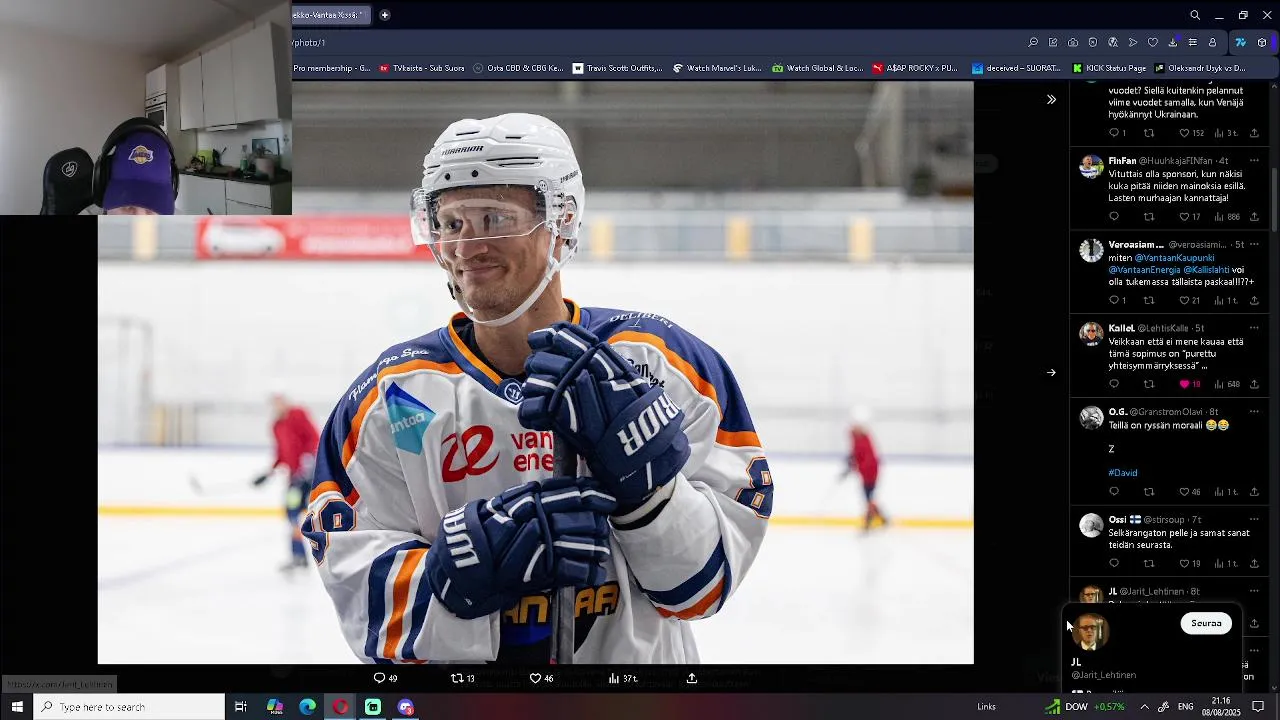
Task: Share KalleL's reply
Action: coord(1254,384)
